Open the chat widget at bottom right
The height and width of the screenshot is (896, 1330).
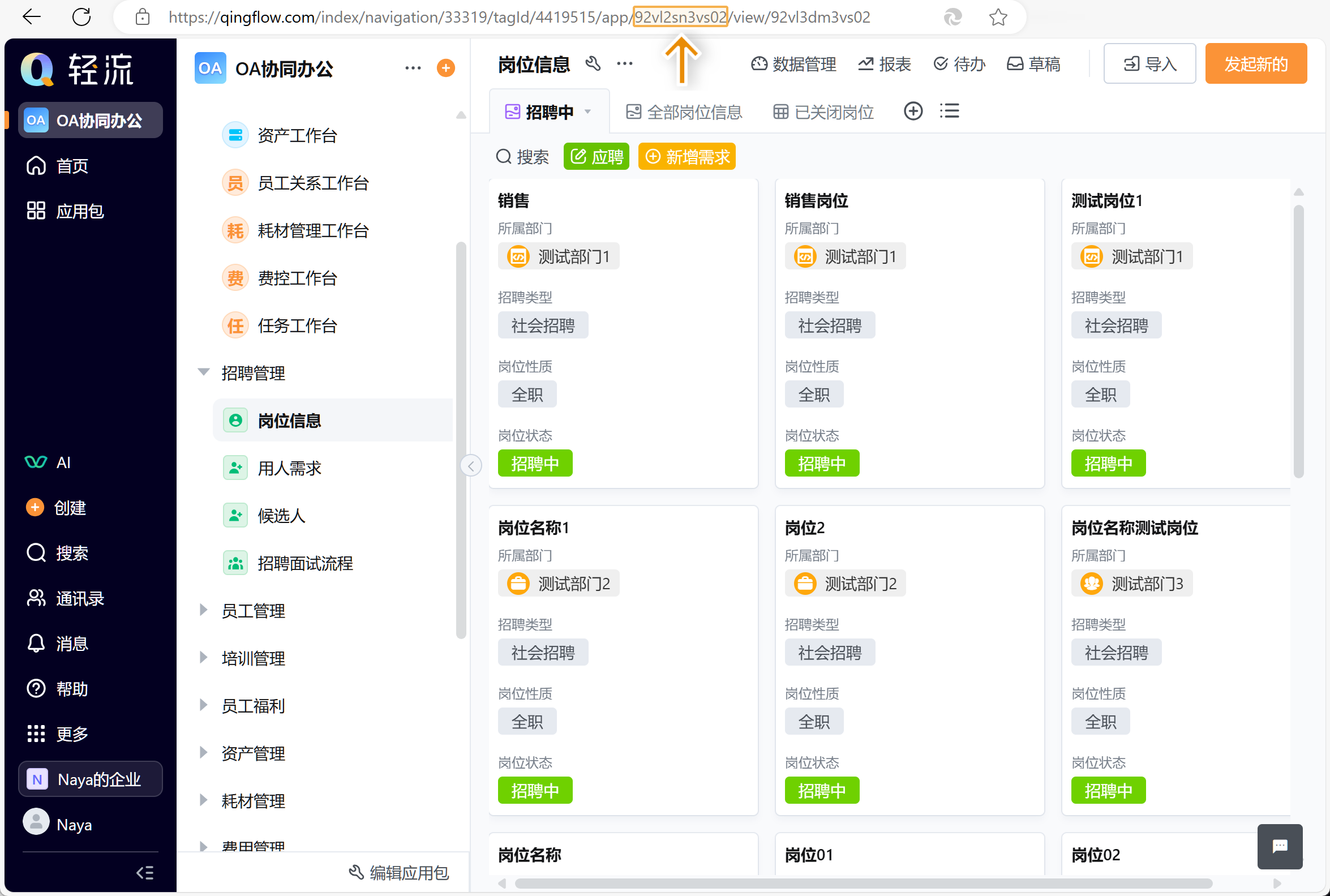(x=1279, y=846)
